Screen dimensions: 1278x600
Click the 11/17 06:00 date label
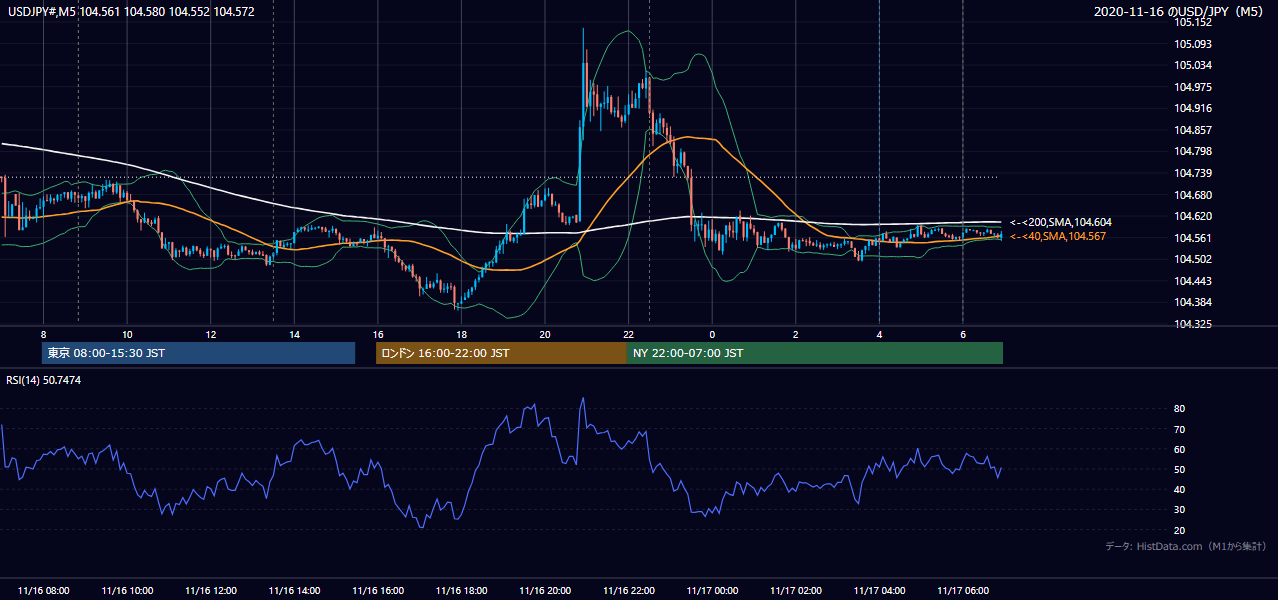tap(963, 591)
